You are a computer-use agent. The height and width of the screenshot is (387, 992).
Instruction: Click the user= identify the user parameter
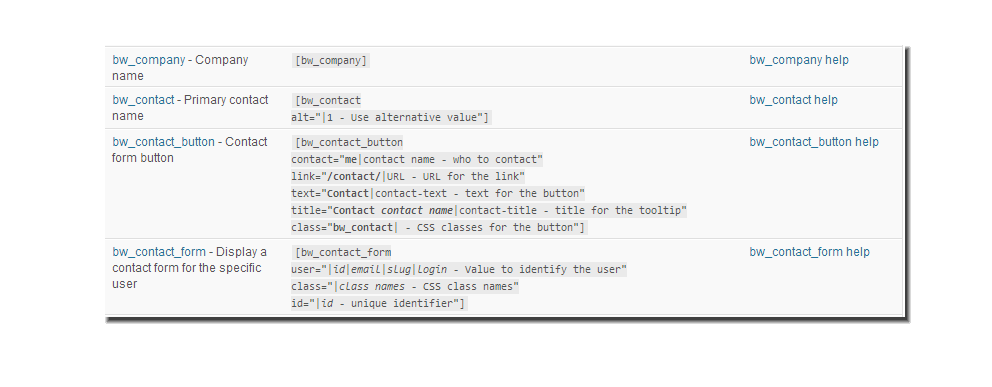(459, 270)
